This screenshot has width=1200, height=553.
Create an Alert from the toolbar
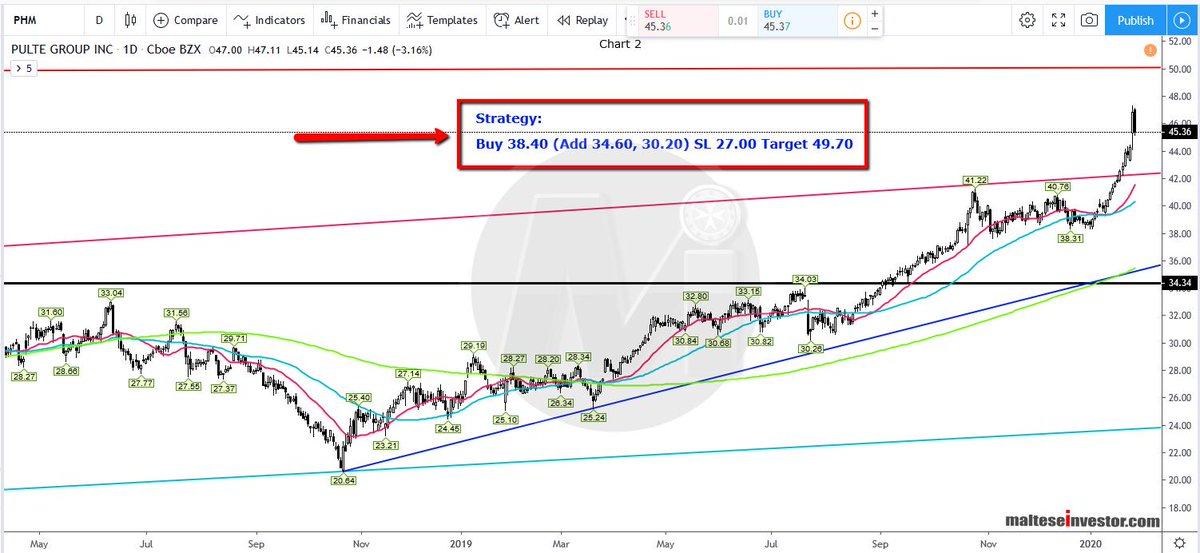[518, 20]
